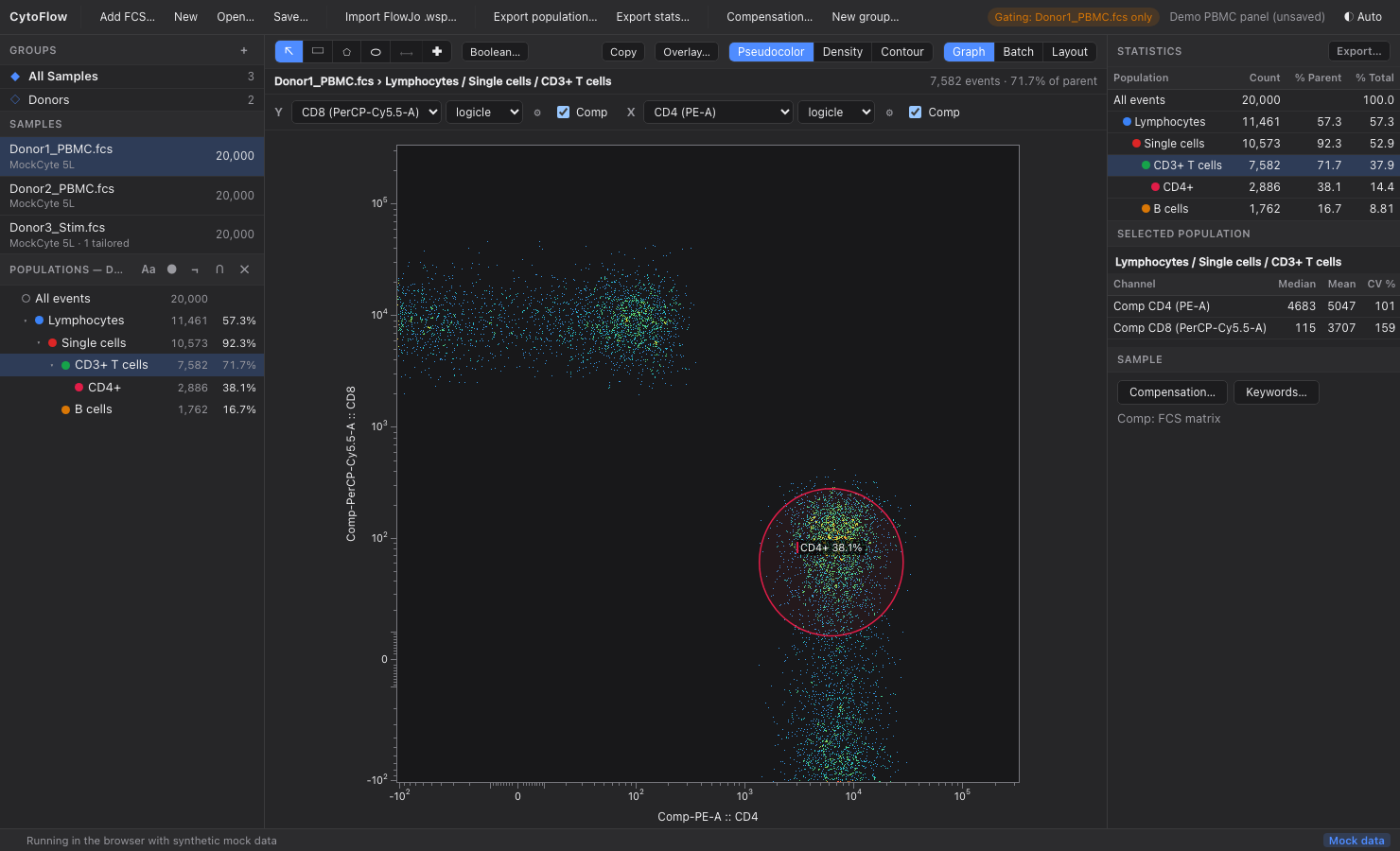This screenshot has height=851, width=1400.
Task: Toggle the Auto theme icon
Action: click(x=1349, y=17)
